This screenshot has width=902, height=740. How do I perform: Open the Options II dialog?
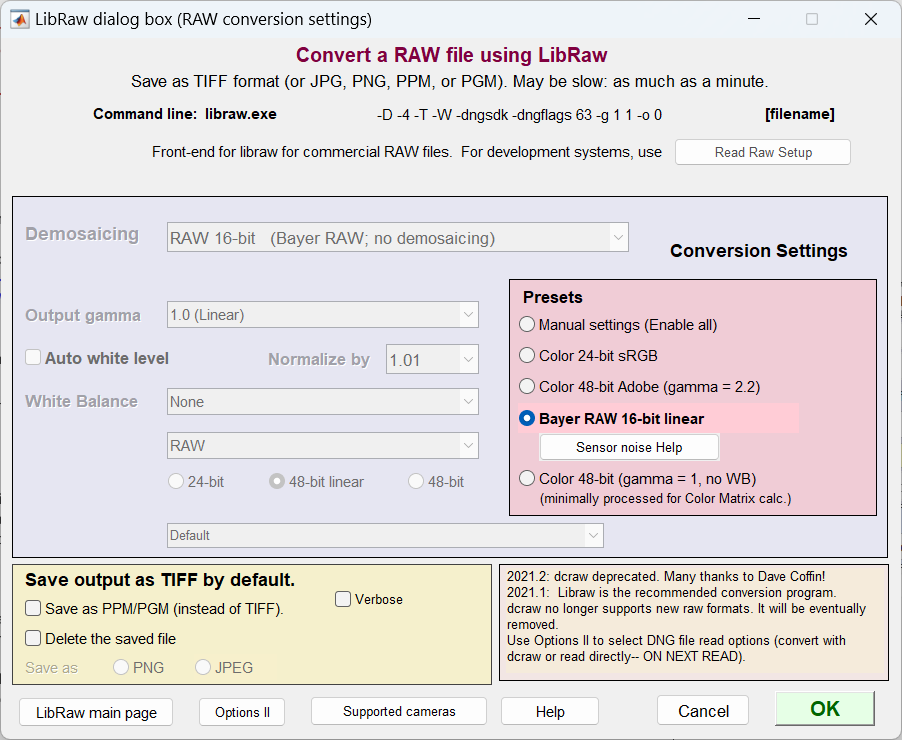pos(242,712)
